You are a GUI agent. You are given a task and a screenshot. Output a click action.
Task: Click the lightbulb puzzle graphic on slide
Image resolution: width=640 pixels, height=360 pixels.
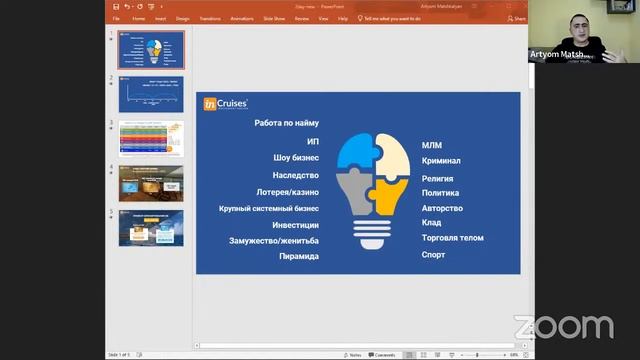pos(373,191)
